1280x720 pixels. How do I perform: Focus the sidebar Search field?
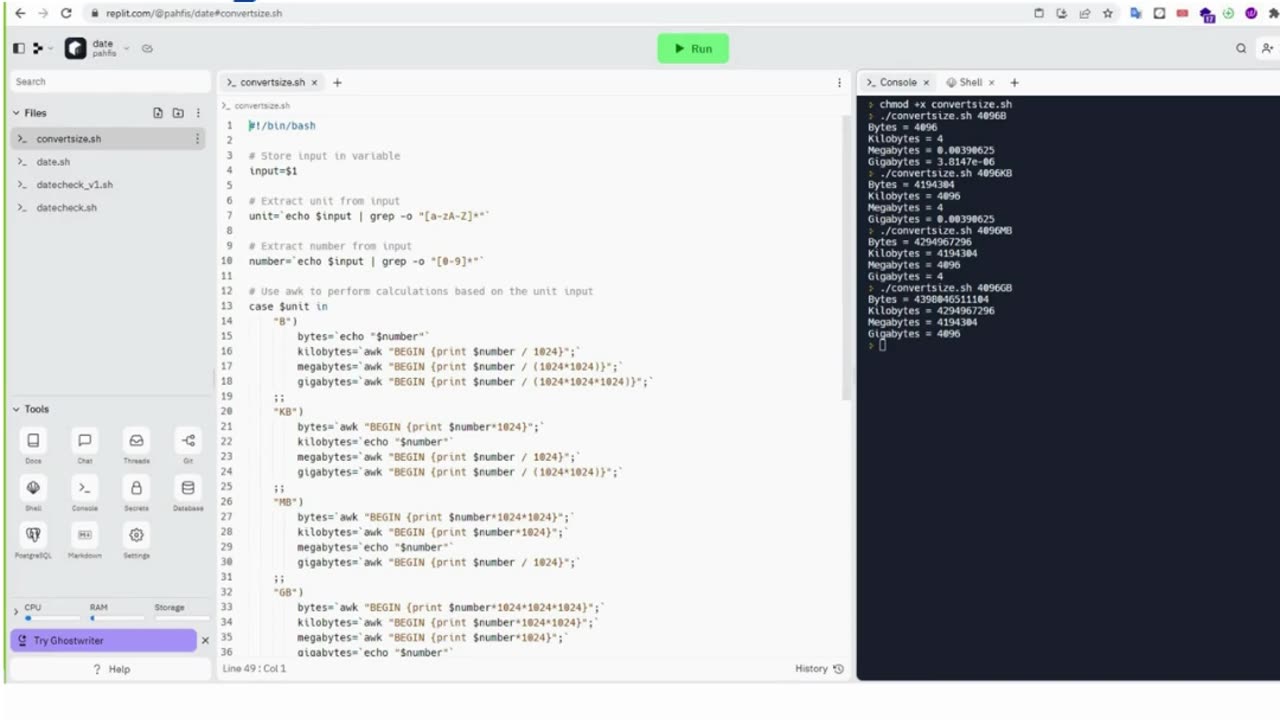(108, 81)
